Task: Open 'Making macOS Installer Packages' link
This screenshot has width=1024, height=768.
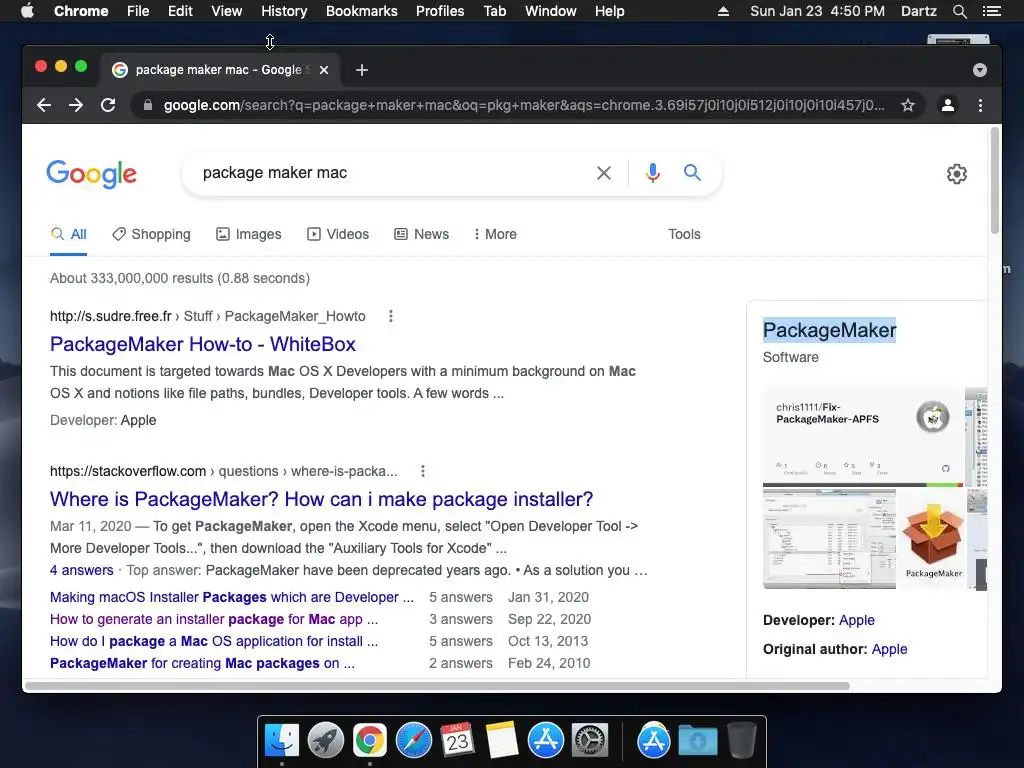Action: pos(232,597)
